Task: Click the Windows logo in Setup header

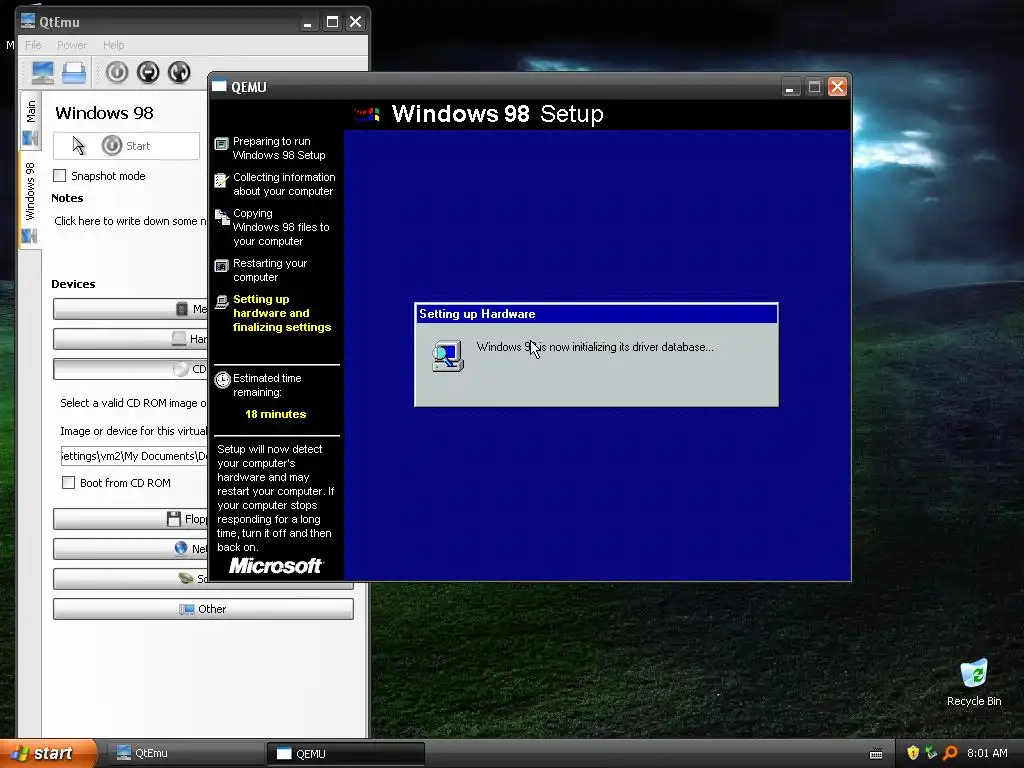Action: tap(367, 114)
